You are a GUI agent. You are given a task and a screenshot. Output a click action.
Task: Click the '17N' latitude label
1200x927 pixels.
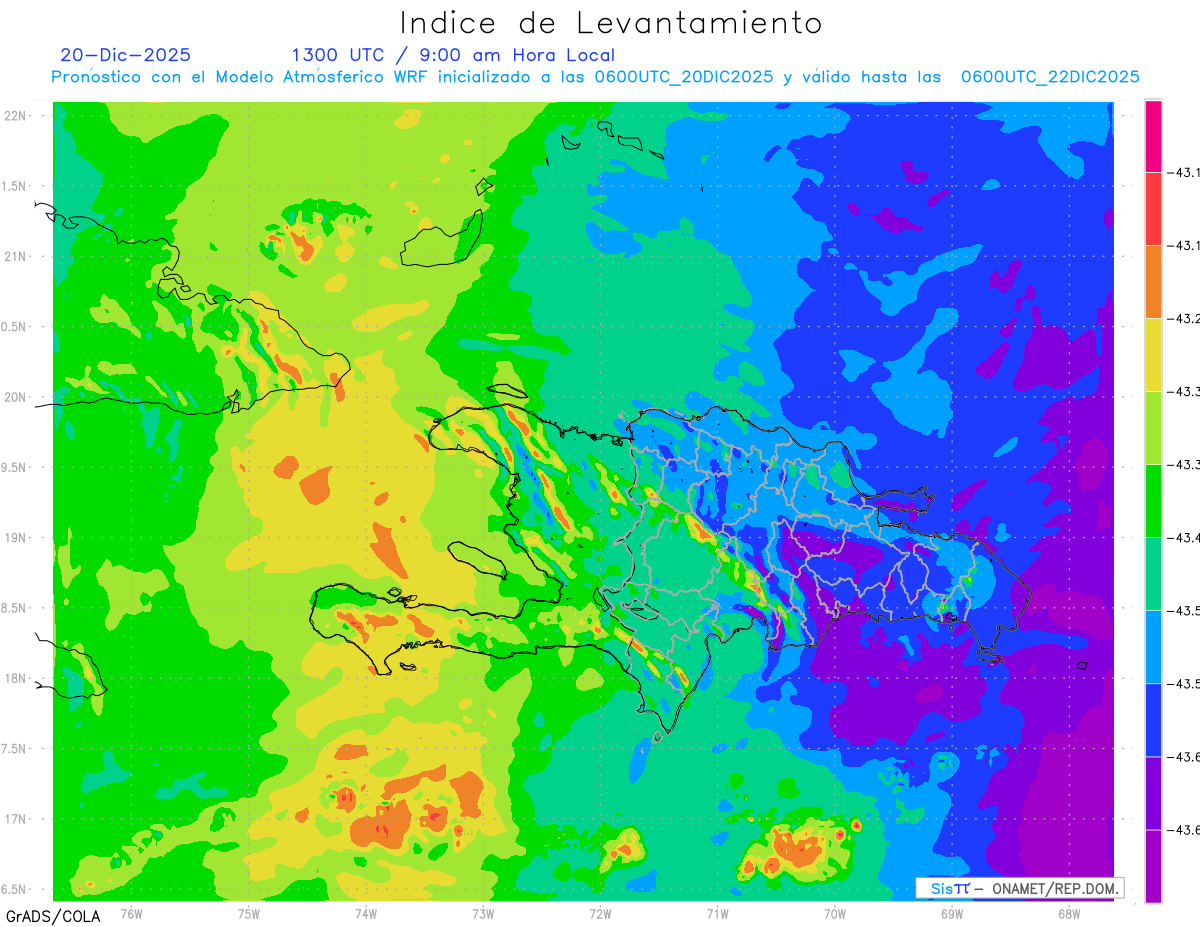16,820
